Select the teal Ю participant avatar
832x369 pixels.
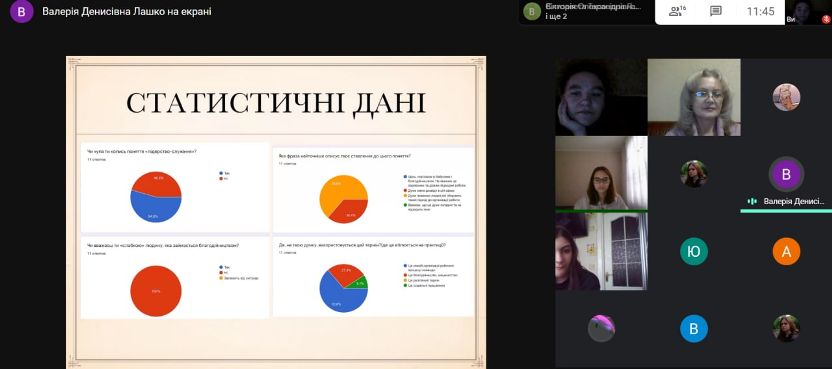(x=694, y=252)
